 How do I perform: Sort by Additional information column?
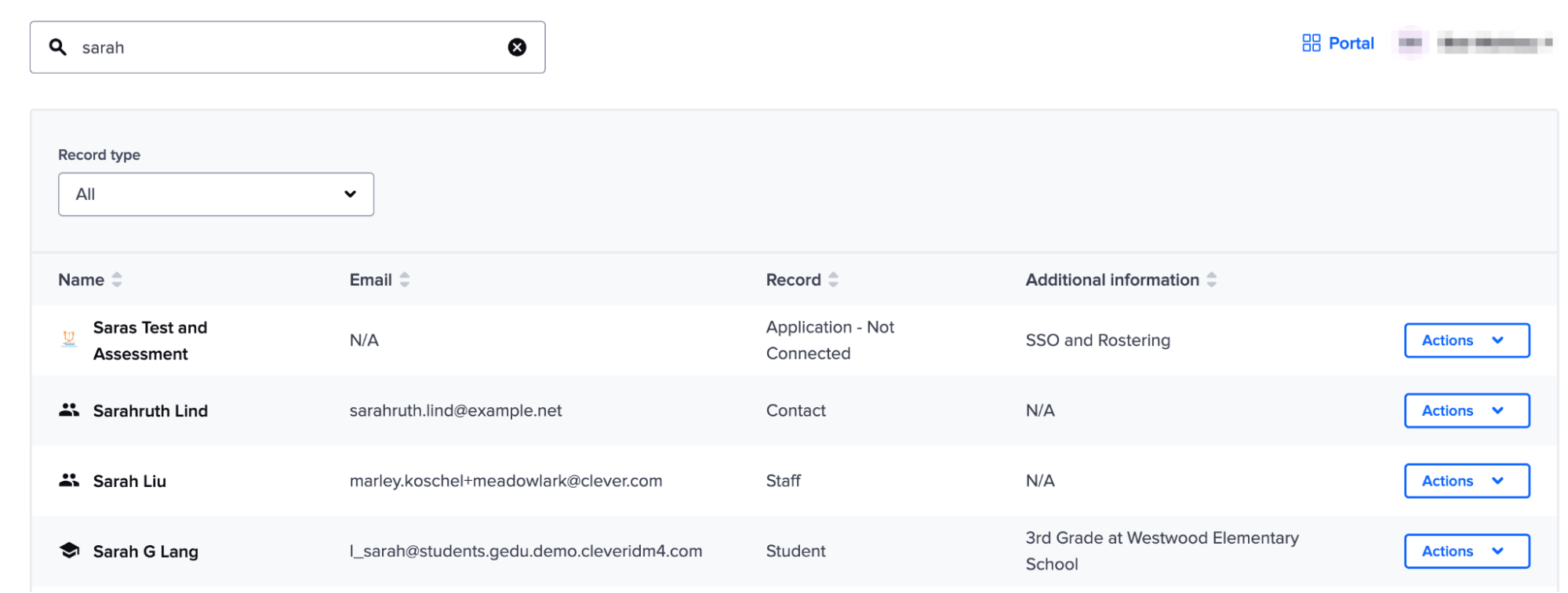[x=1121, y=279]
